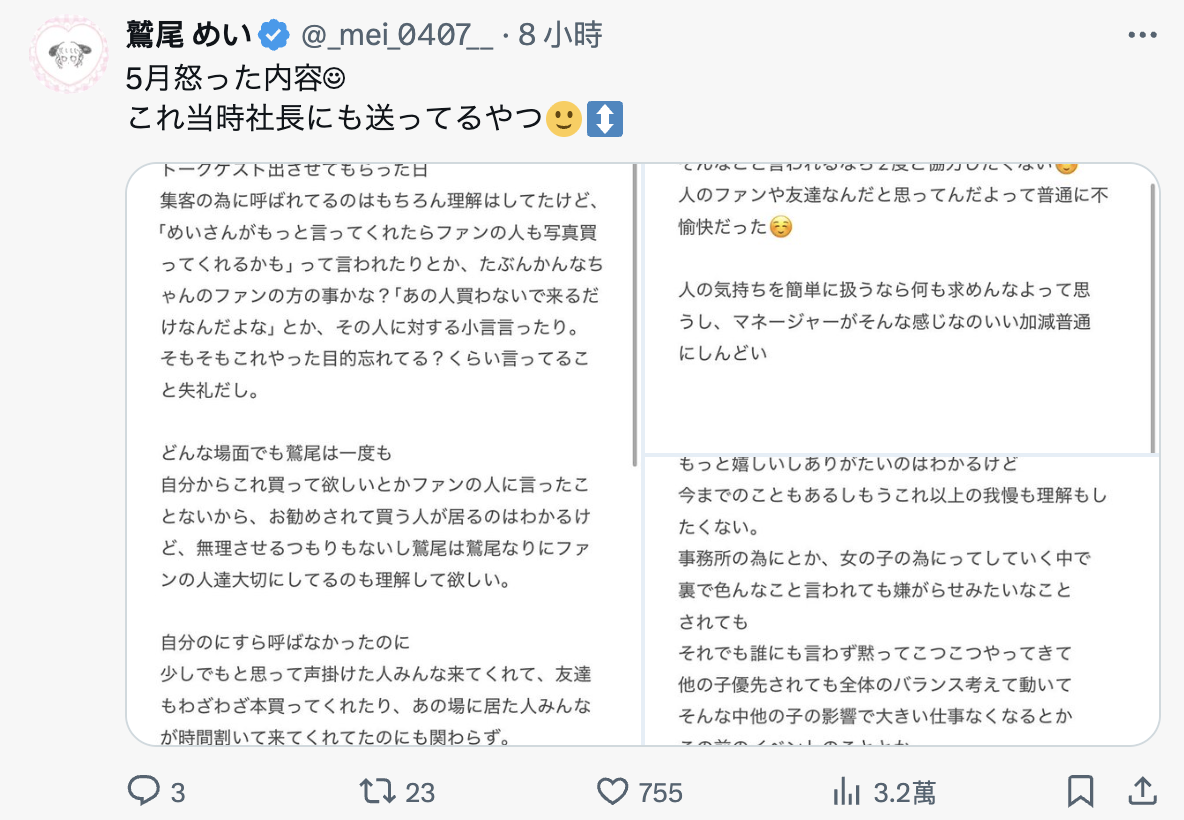Click the 3.2萬 views count
This screenshot has width=1184, height=820.
905,792
